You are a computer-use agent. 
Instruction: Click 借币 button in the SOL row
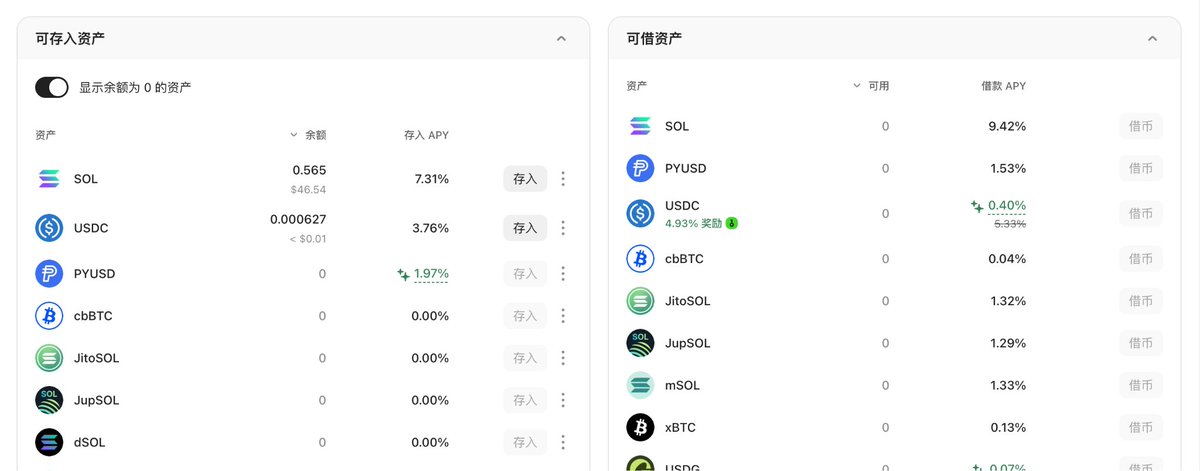pyautogui.click(x=1141, y=126)
